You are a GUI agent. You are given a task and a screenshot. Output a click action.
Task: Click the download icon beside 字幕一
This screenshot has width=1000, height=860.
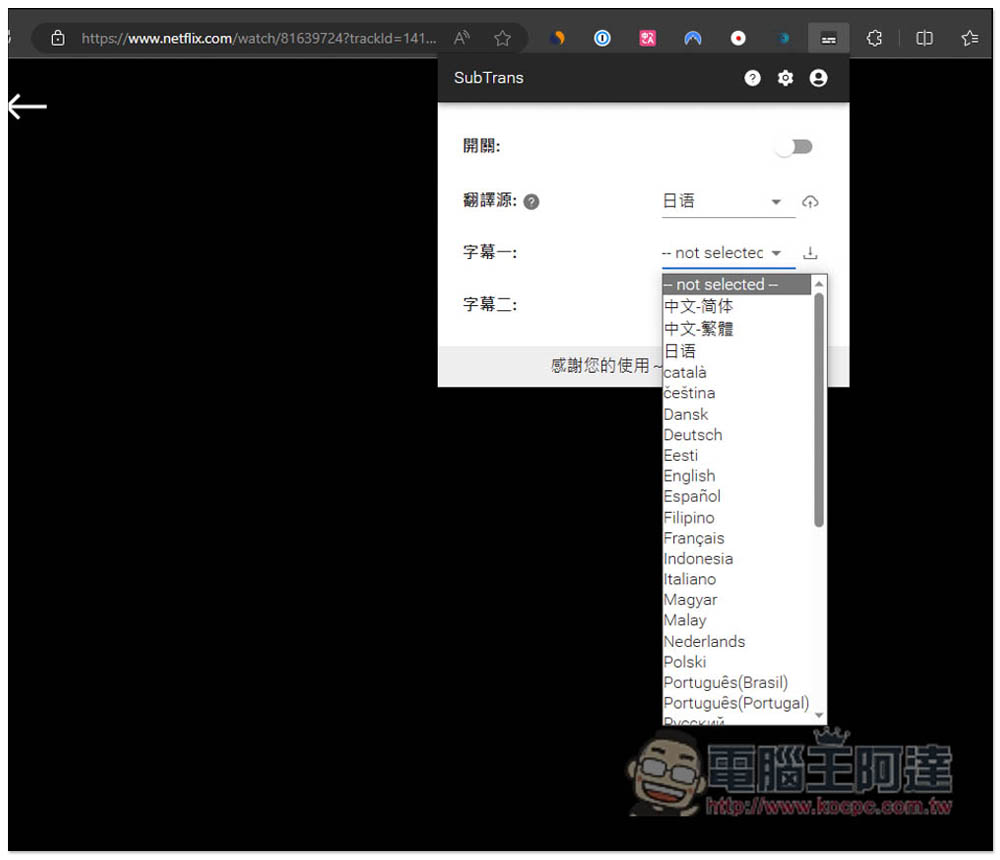coord(810,253)
